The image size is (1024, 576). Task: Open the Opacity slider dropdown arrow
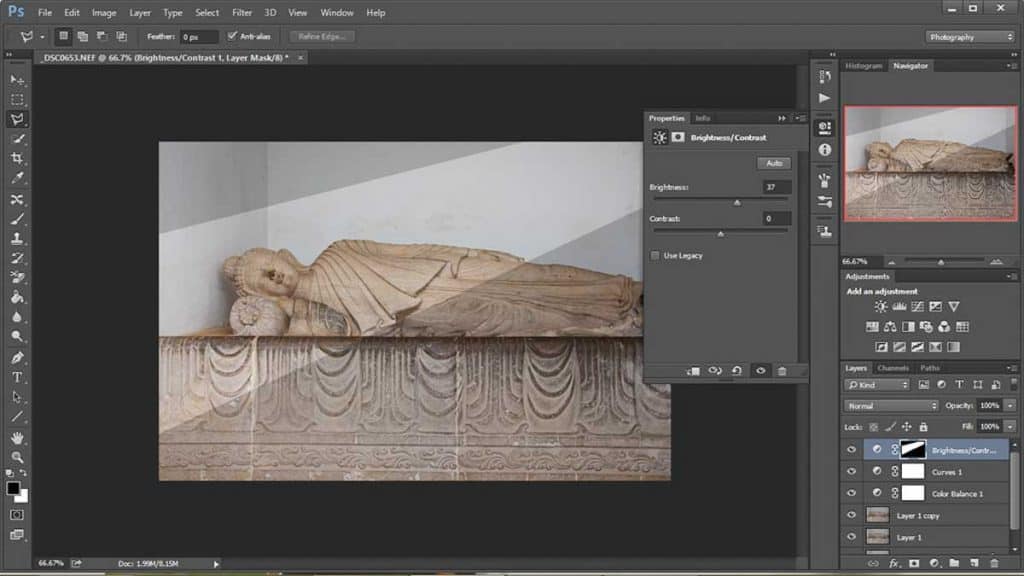pos(1010,406)
